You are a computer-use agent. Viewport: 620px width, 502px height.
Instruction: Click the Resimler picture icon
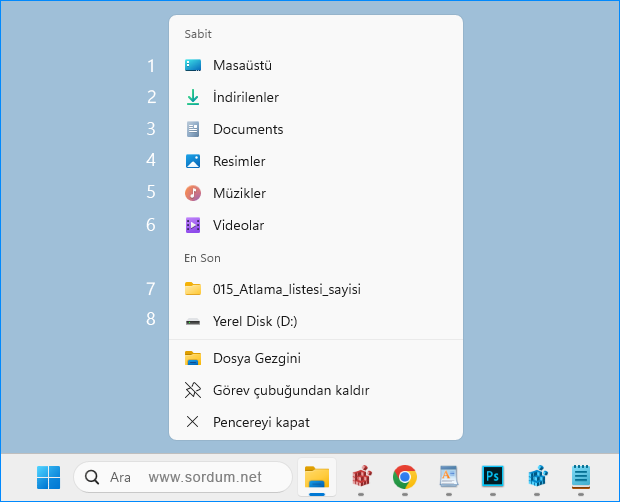pyautogui.click(x=193, y=161)
